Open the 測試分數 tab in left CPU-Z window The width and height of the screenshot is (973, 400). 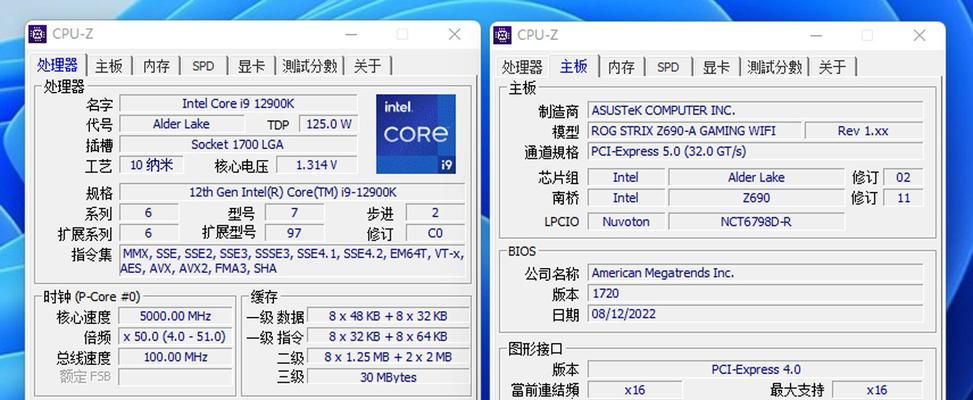[x=309, y=66]
